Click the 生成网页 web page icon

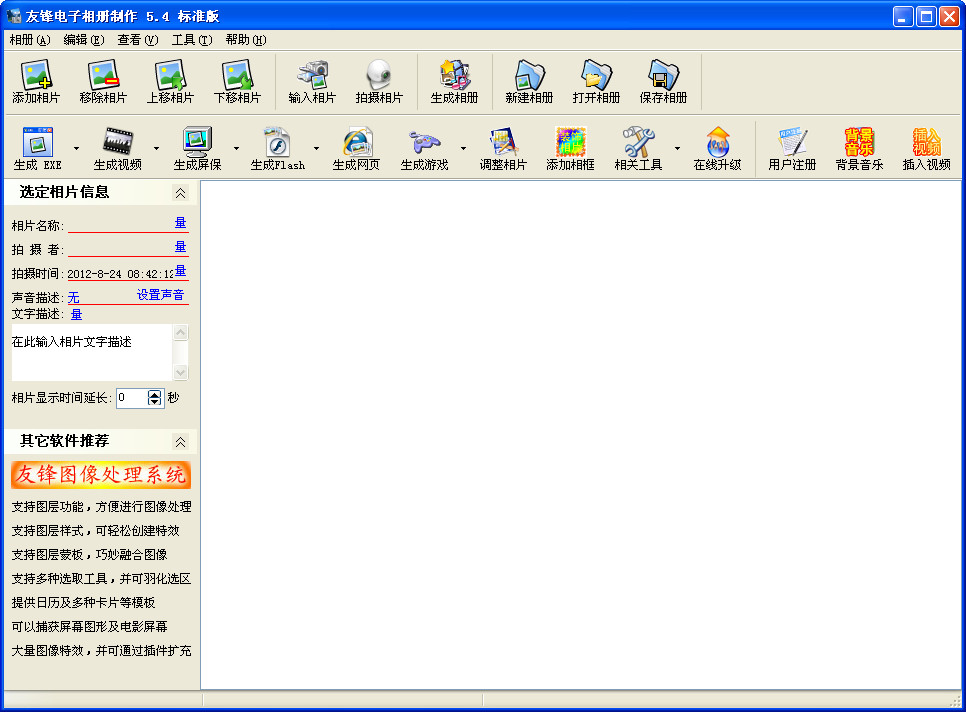(356, 148)
